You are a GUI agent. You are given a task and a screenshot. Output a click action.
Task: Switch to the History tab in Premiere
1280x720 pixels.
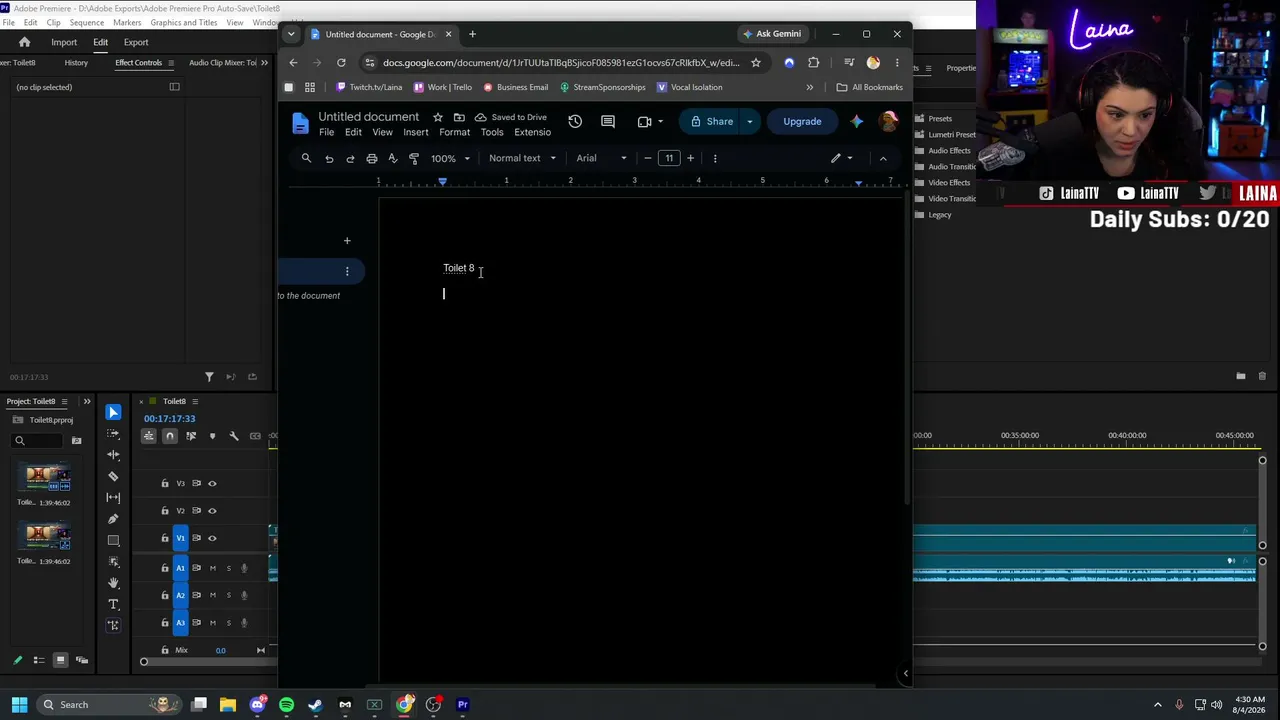pyautogui.click(x=76, y=62)
